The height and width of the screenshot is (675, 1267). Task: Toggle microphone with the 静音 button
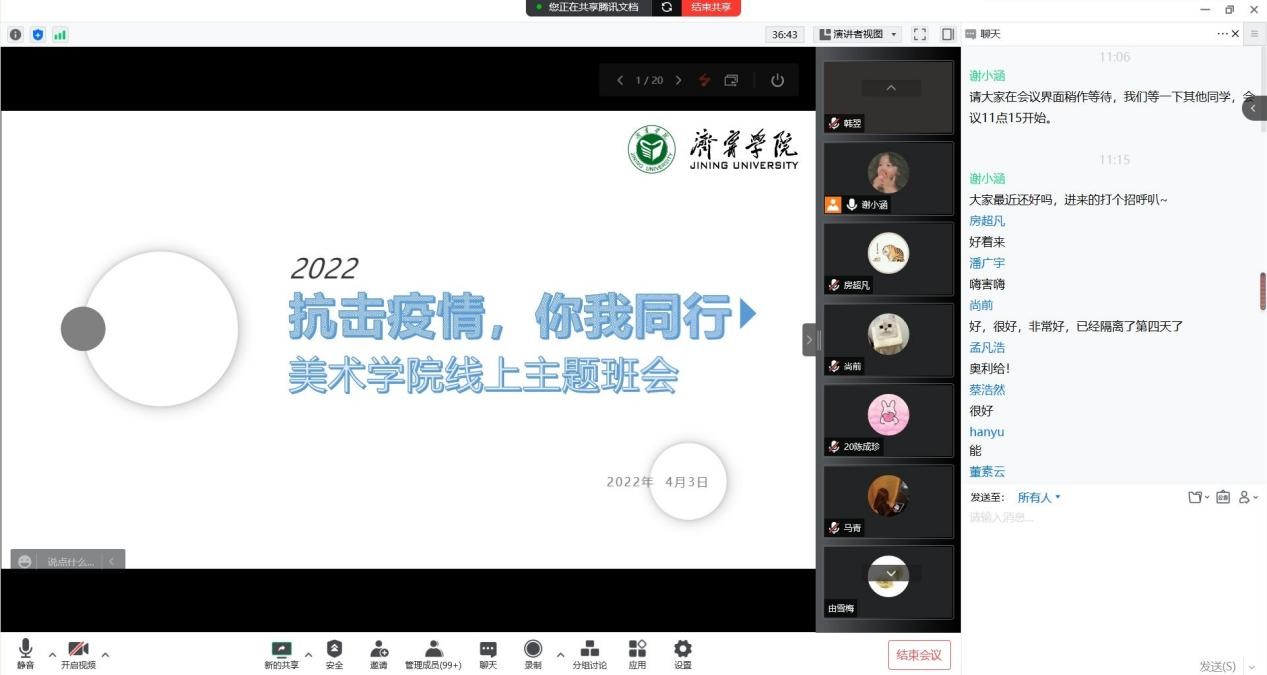coord(25,654)
